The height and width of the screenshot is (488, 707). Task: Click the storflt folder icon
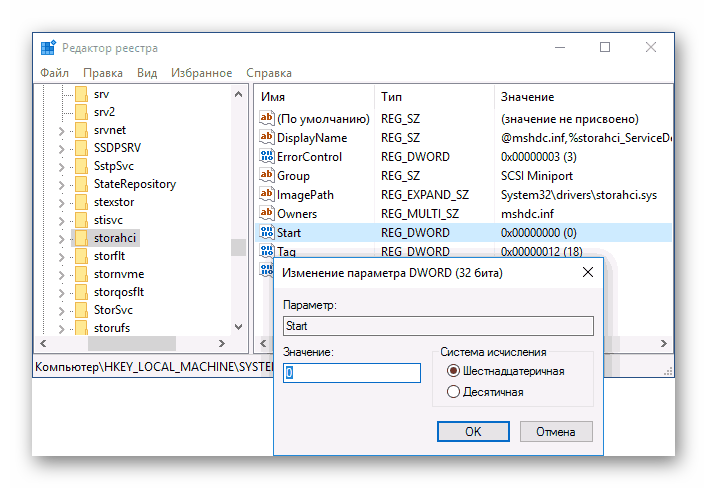[82, 256]
